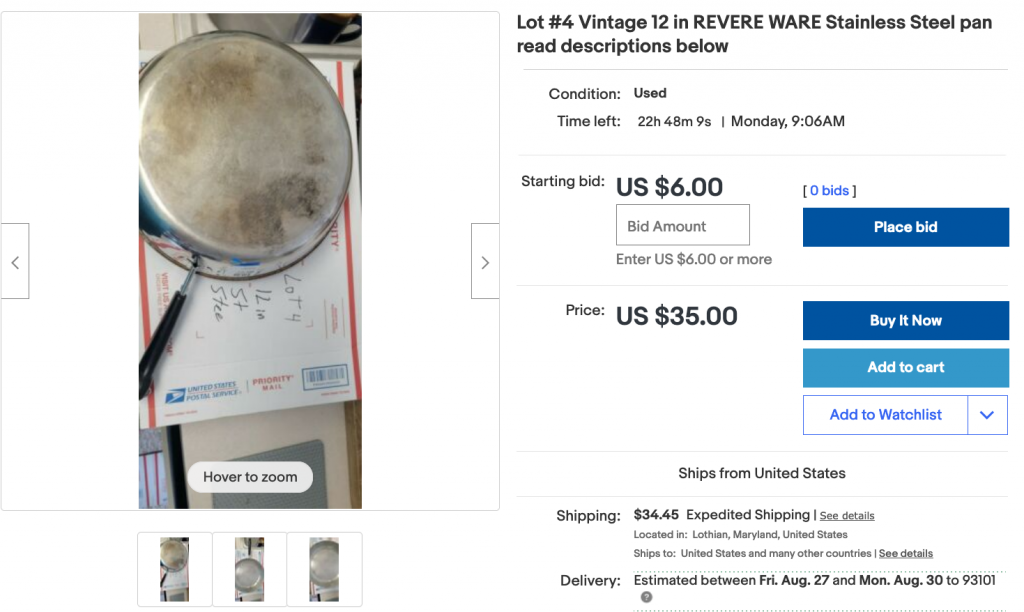Open the 0 bids link
Viewport: 1024px width, 612px height.
click(829, 191)
